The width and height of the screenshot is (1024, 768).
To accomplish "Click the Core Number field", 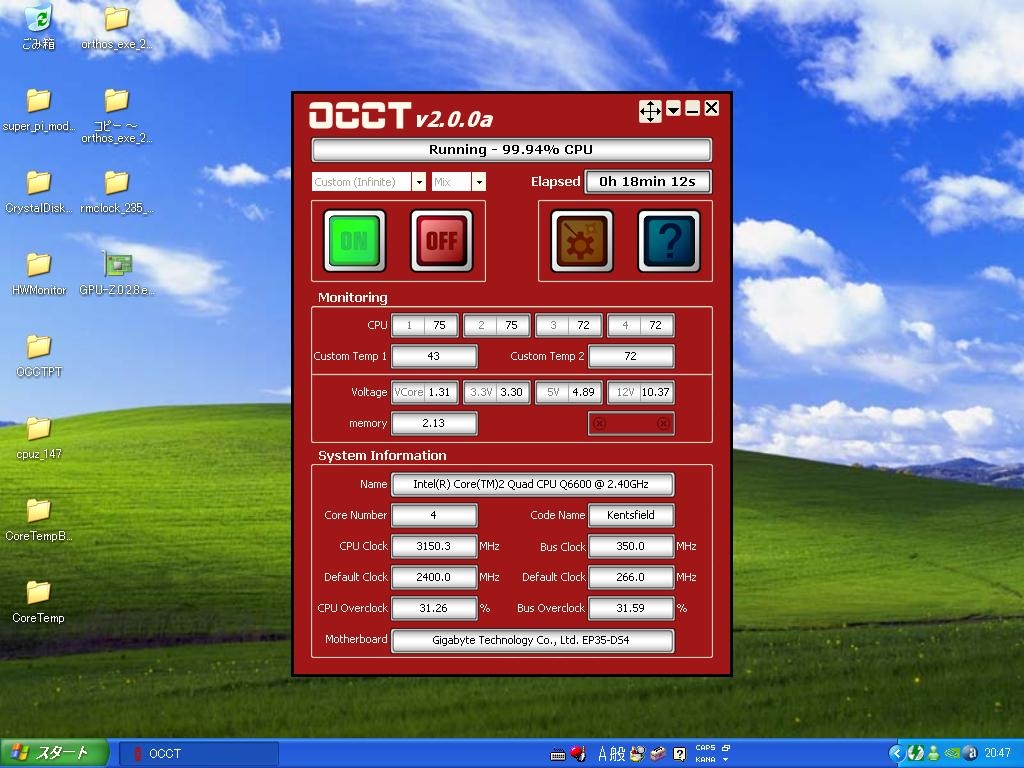I will tap(434, 515).
